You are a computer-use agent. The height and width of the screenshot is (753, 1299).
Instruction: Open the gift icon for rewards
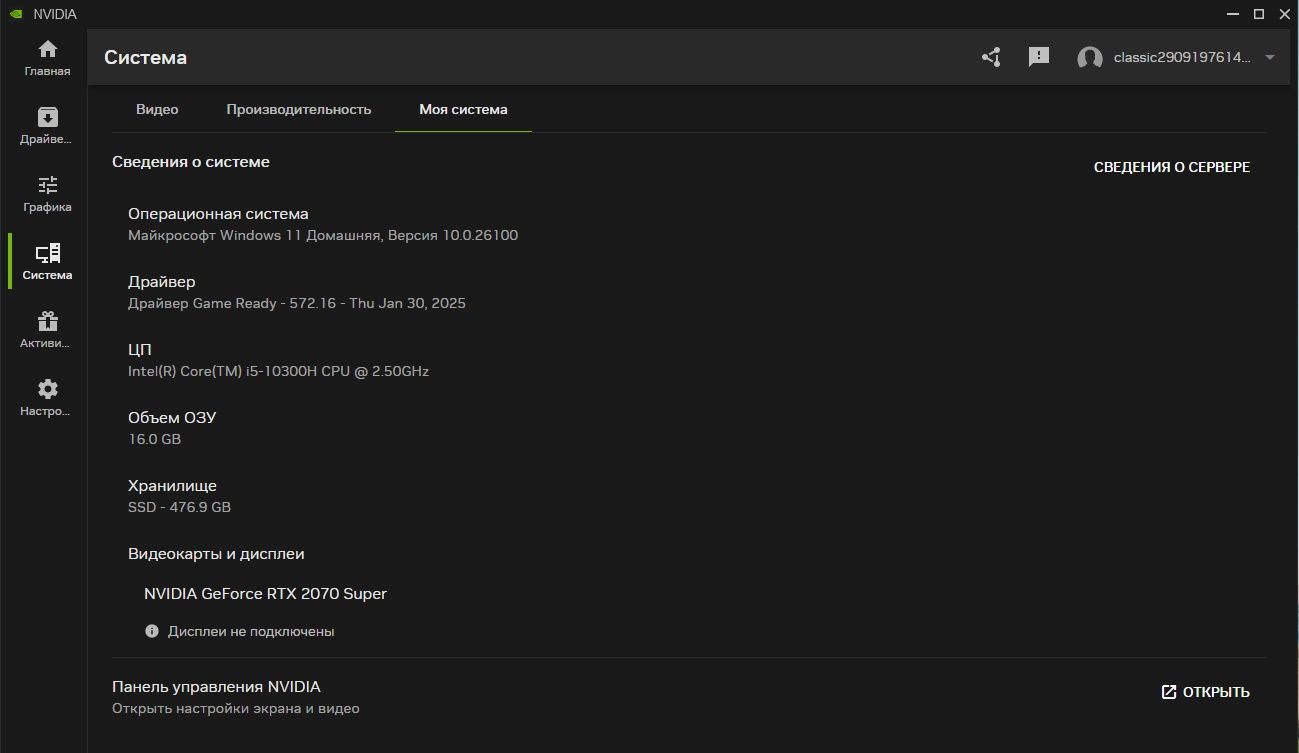pos(47,321)
